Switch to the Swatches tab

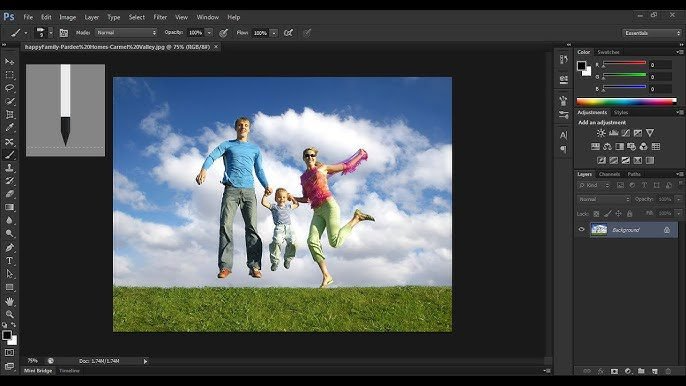(608, 52)
